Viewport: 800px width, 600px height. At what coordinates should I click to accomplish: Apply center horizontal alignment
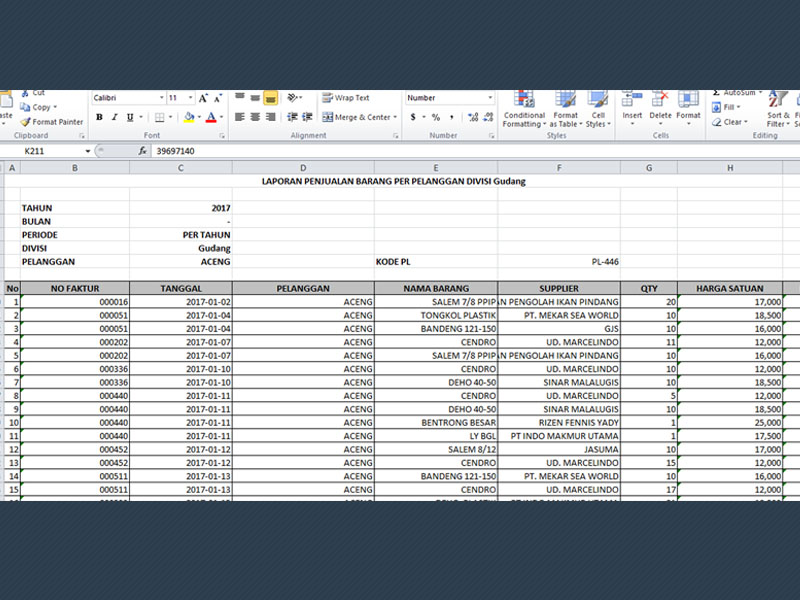pyautogui.click(x=255, y=117)
